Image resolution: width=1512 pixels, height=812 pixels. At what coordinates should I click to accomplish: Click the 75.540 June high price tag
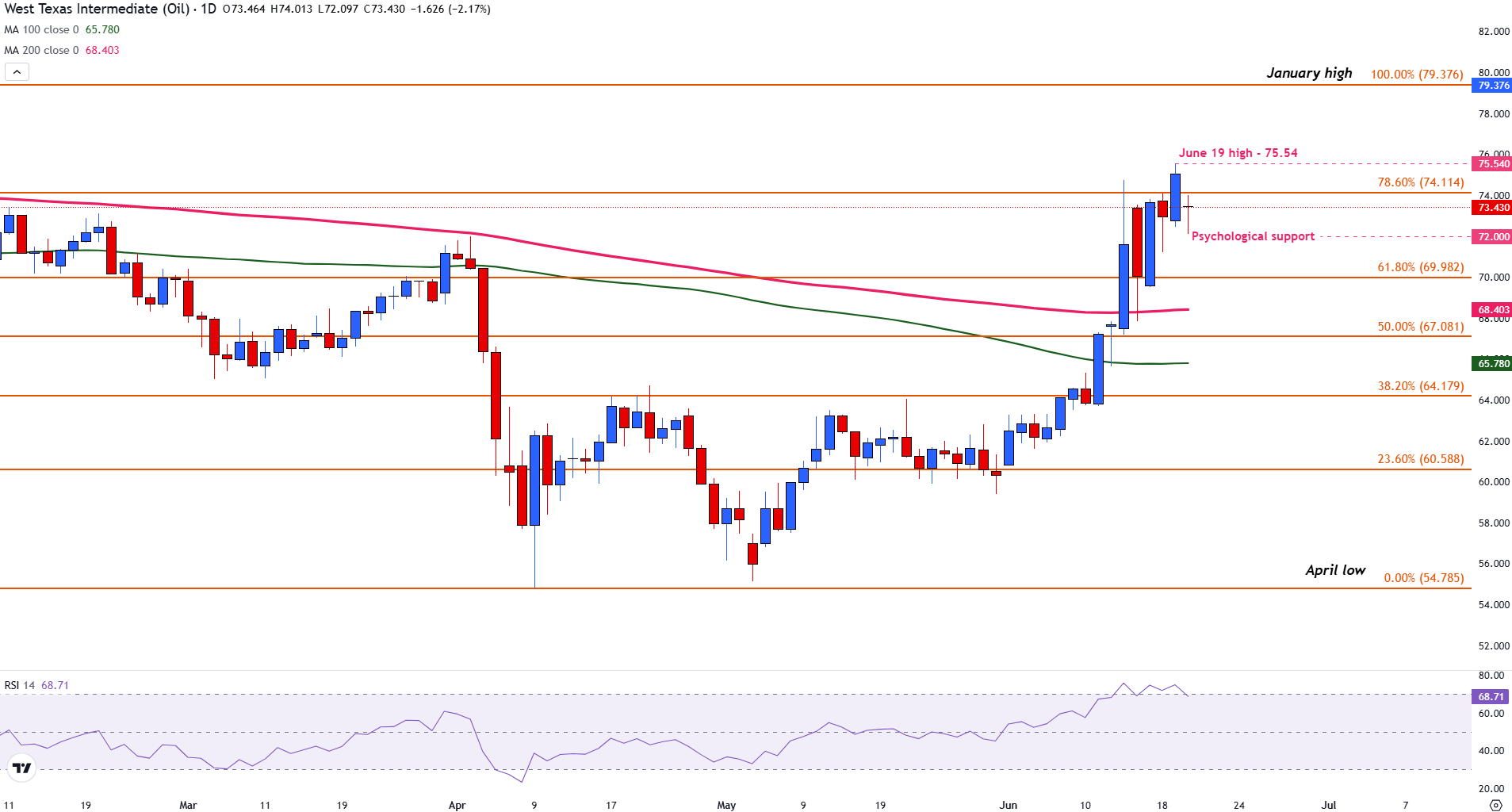tap(1491, 164)
